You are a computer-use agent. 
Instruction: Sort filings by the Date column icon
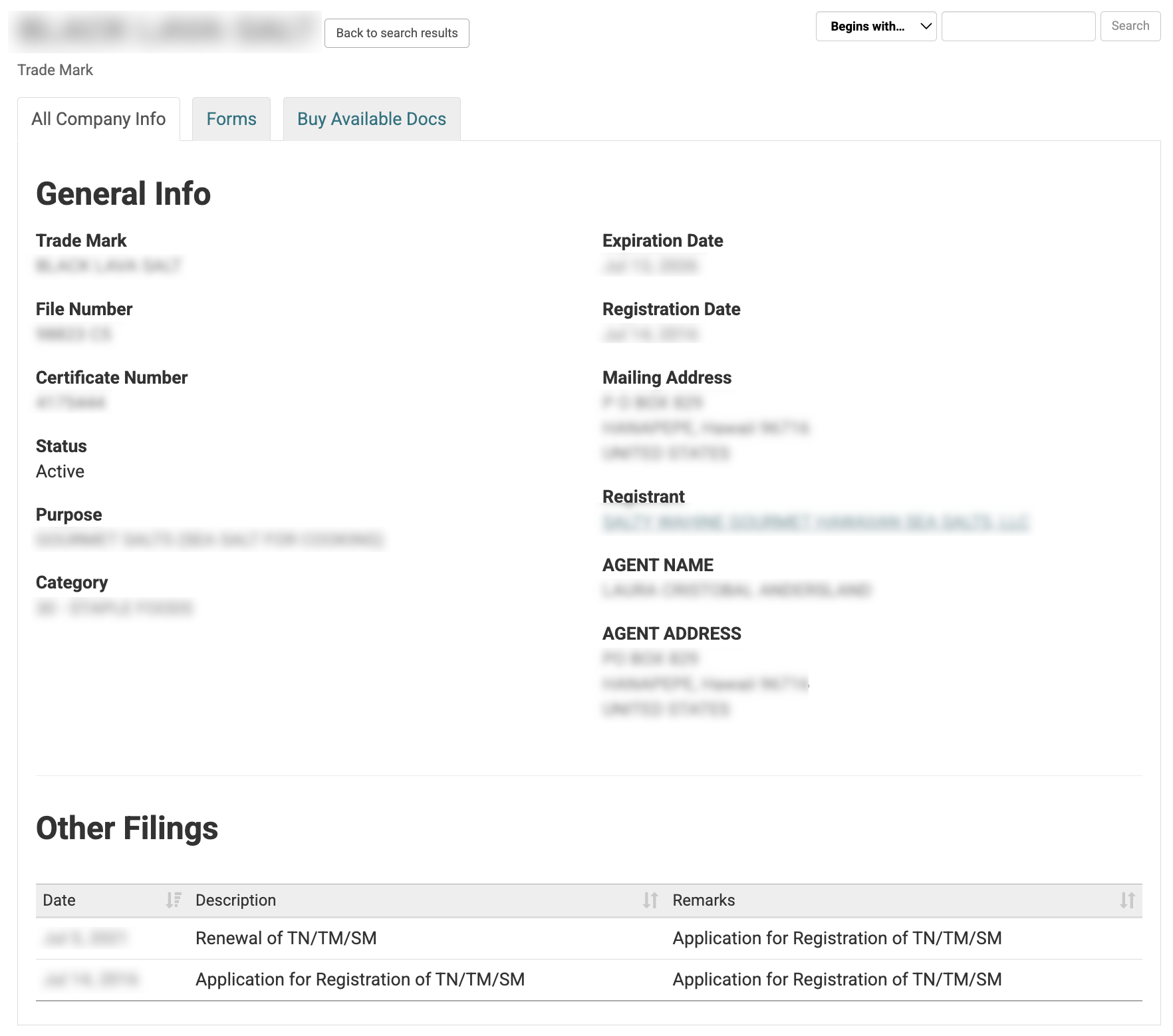(174, 900)
